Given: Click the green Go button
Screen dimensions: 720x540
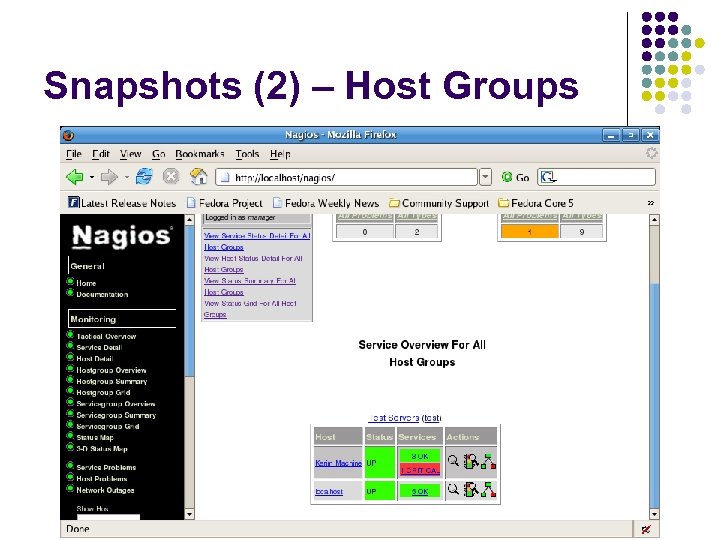Looking at the screenshot, I should pos(515,177).
